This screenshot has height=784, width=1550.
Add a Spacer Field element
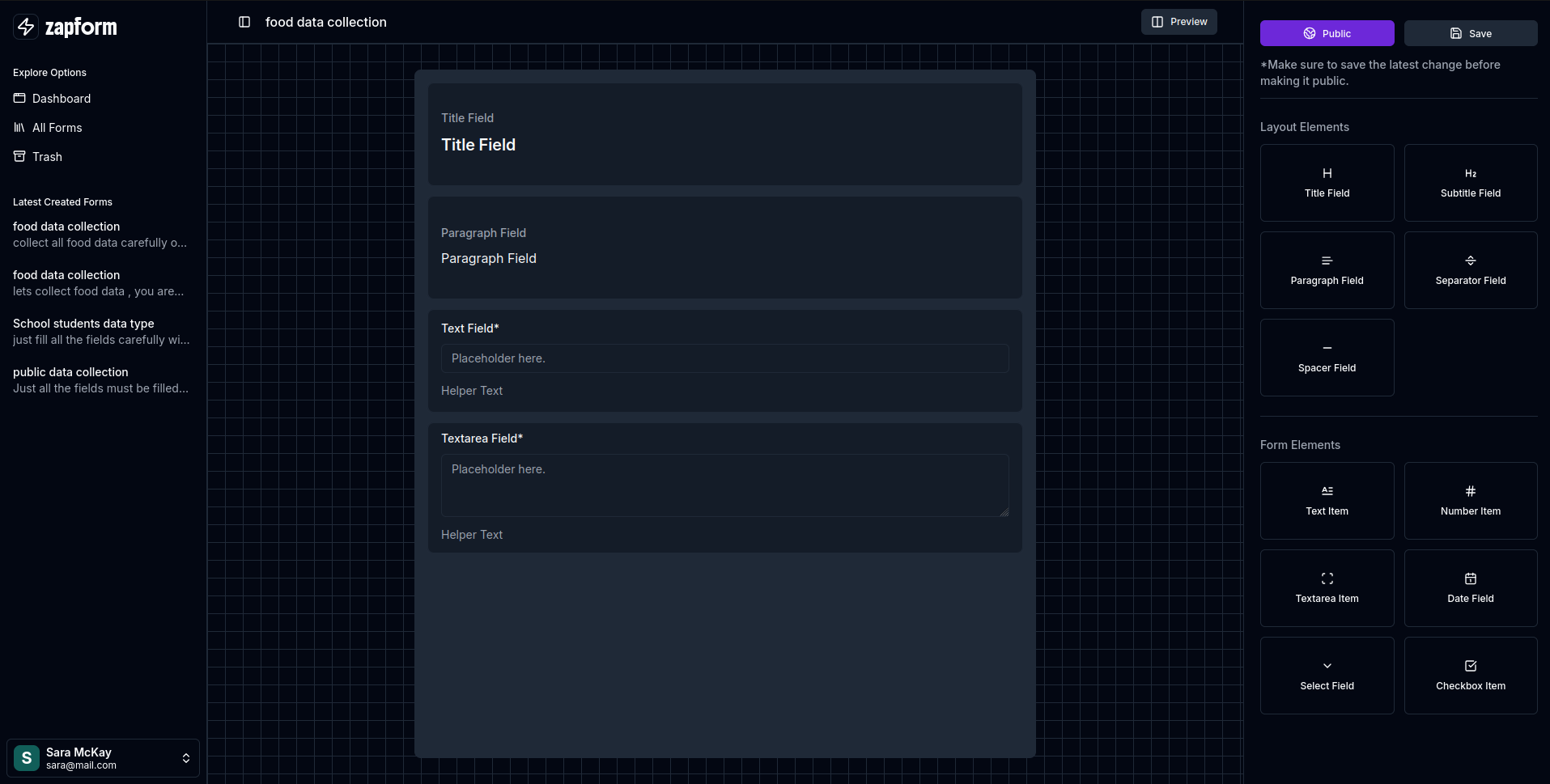point(1327,358)
